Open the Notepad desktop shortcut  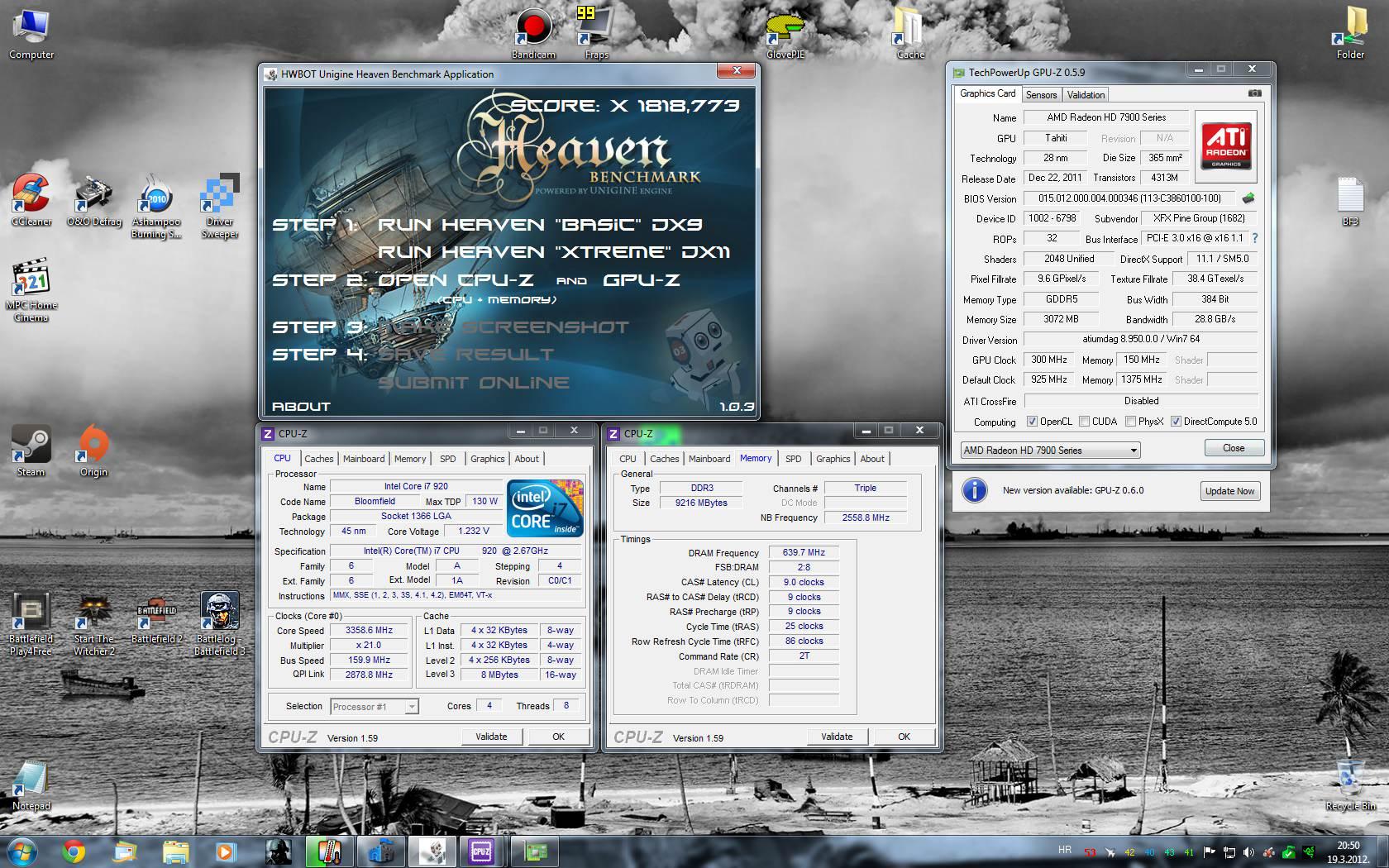31,785
